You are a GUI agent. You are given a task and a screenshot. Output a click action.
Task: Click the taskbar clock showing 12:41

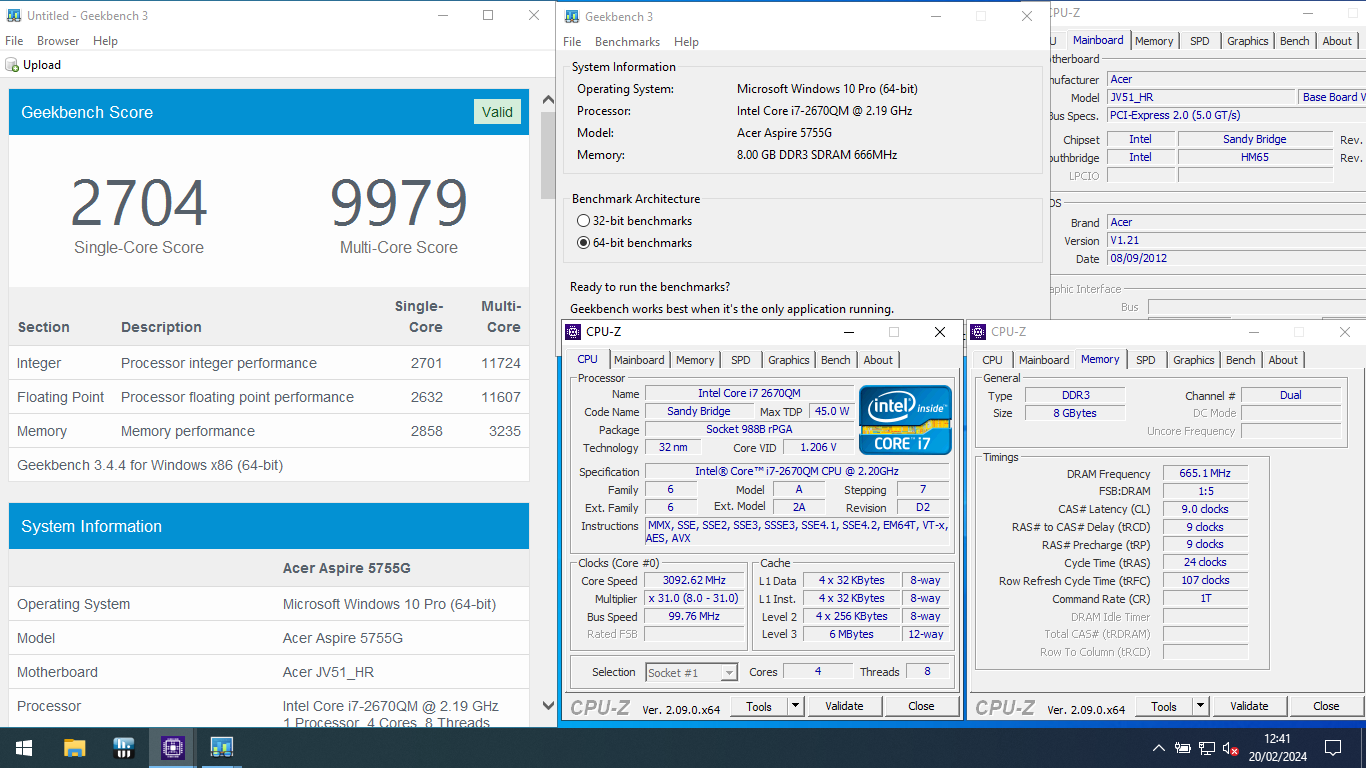click(1276, 740)
